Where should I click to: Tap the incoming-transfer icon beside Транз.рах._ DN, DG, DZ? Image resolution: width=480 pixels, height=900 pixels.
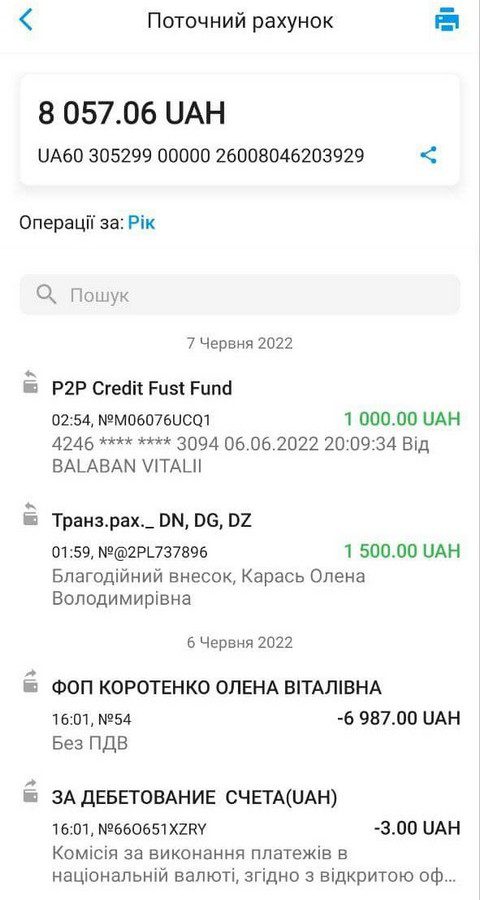click(30, 514)
